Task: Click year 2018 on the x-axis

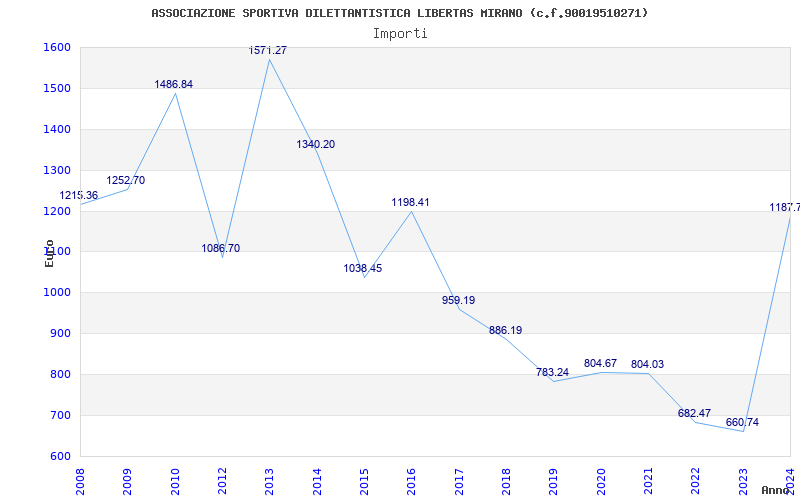Action: click(x=506, y=482)
